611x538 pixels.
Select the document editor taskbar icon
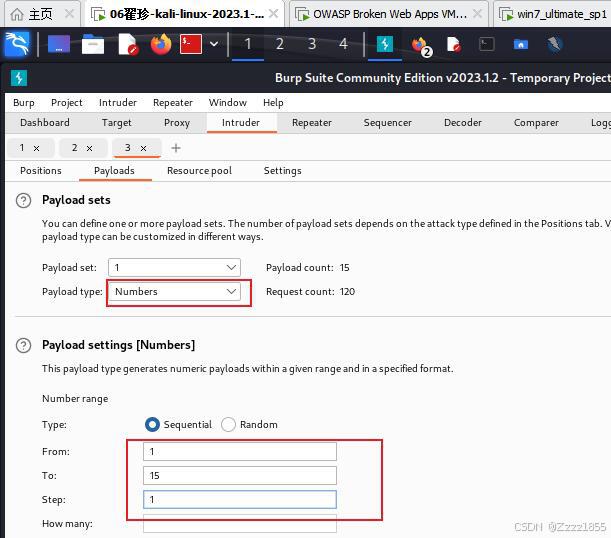pyautogui.click(x=454, y=44)
